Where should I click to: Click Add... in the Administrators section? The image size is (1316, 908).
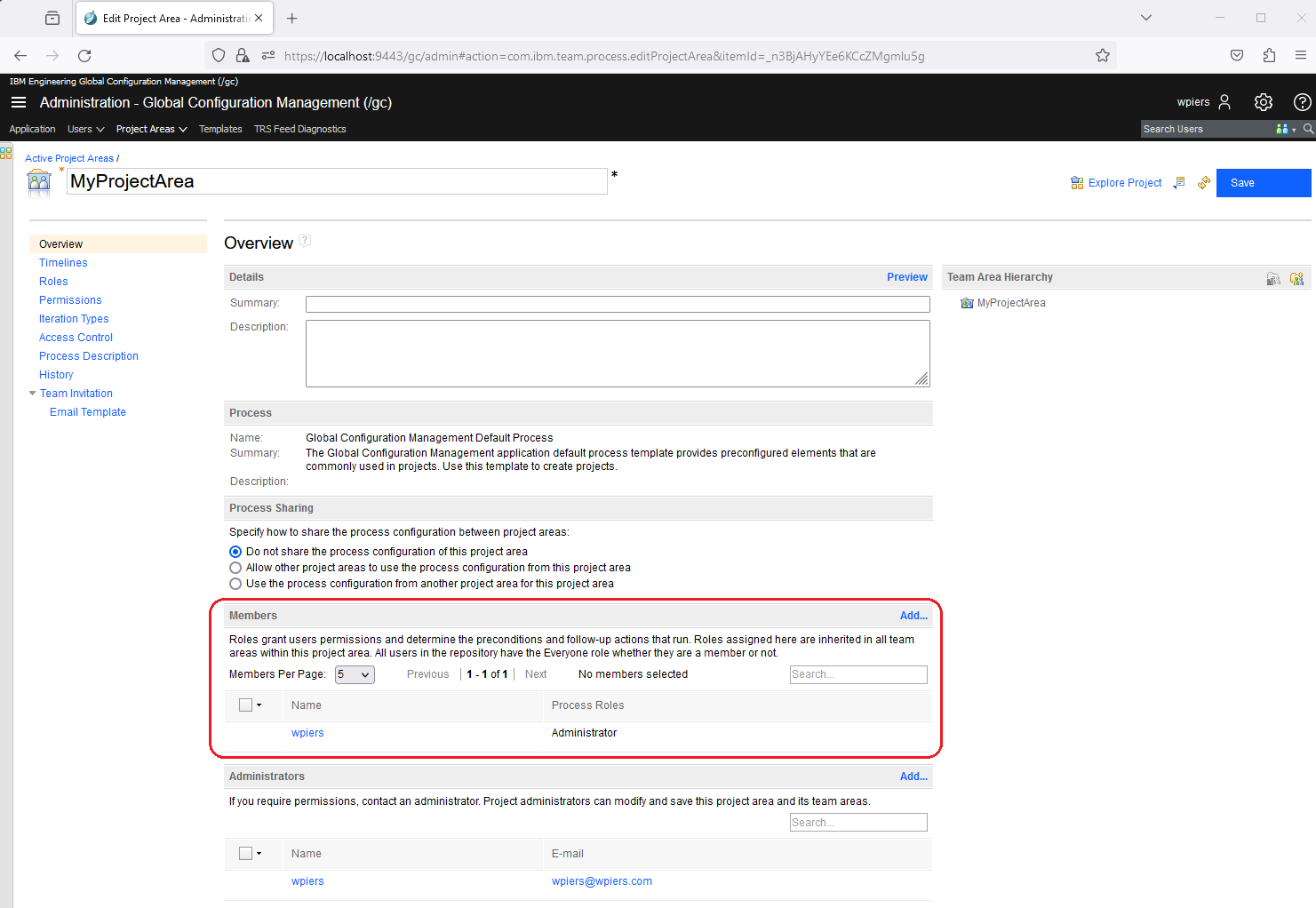tap(913, 777)
